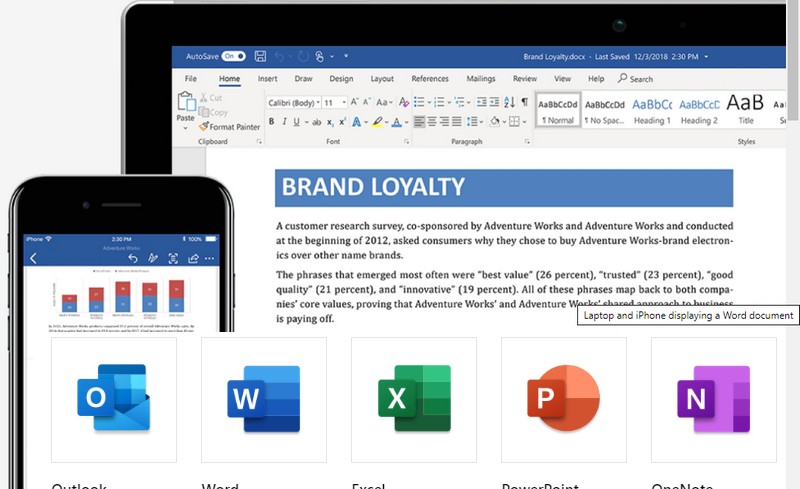Screen dimensions: 800x489
Task: Increase font size with the larger A icon
Action: click(x=354, y=102)
